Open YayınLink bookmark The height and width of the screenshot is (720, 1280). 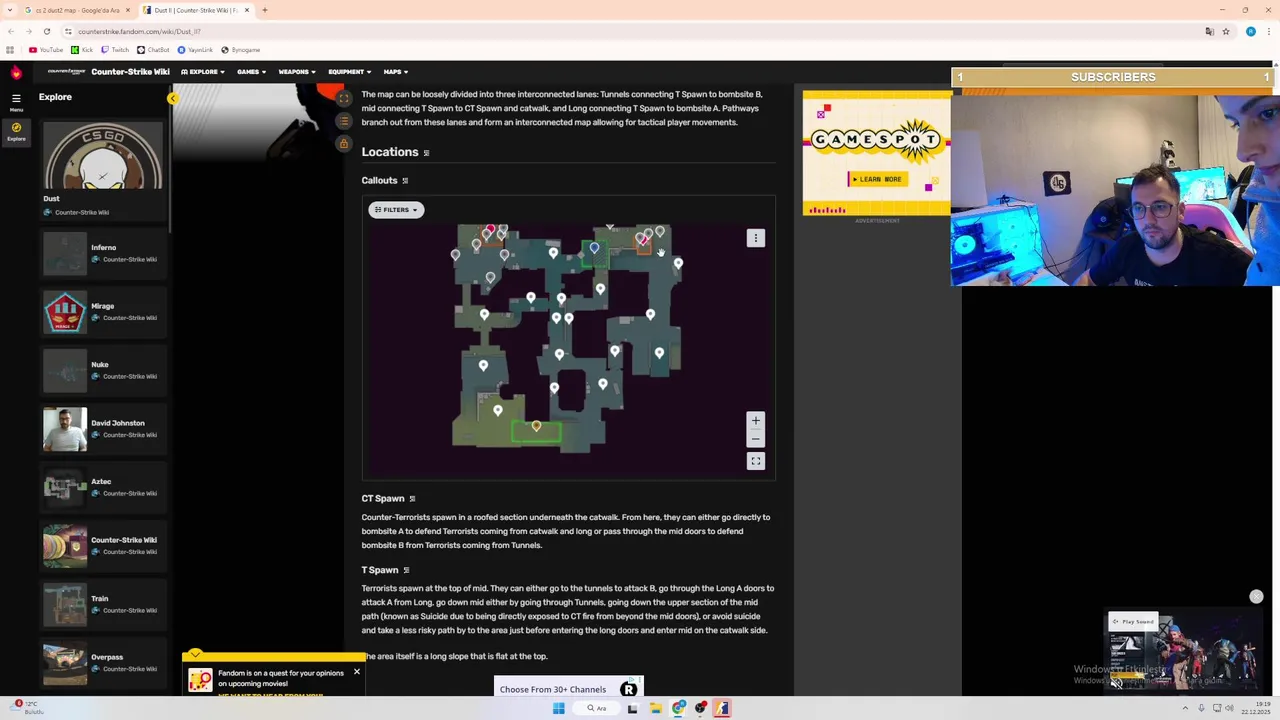coord(195,50)
